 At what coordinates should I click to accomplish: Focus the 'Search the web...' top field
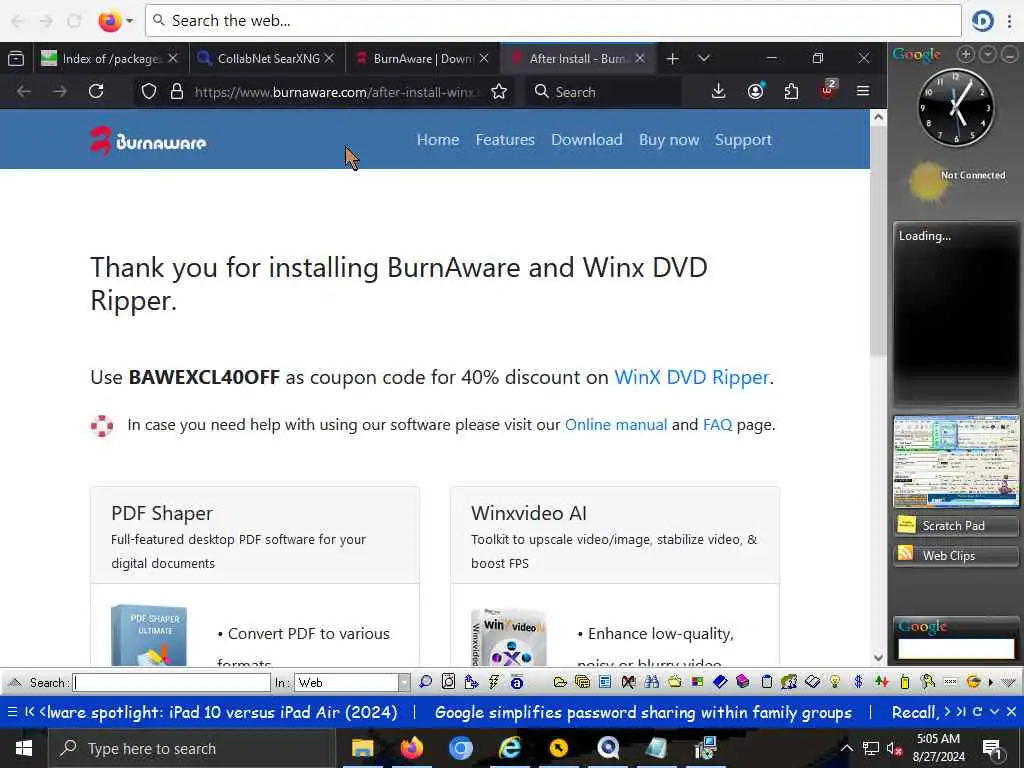pos(553,21)
